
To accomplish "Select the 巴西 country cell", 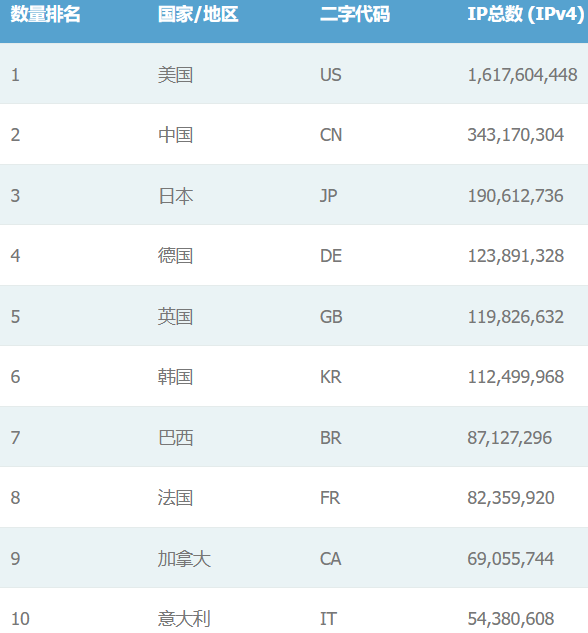I will click(x=175, y=438).
